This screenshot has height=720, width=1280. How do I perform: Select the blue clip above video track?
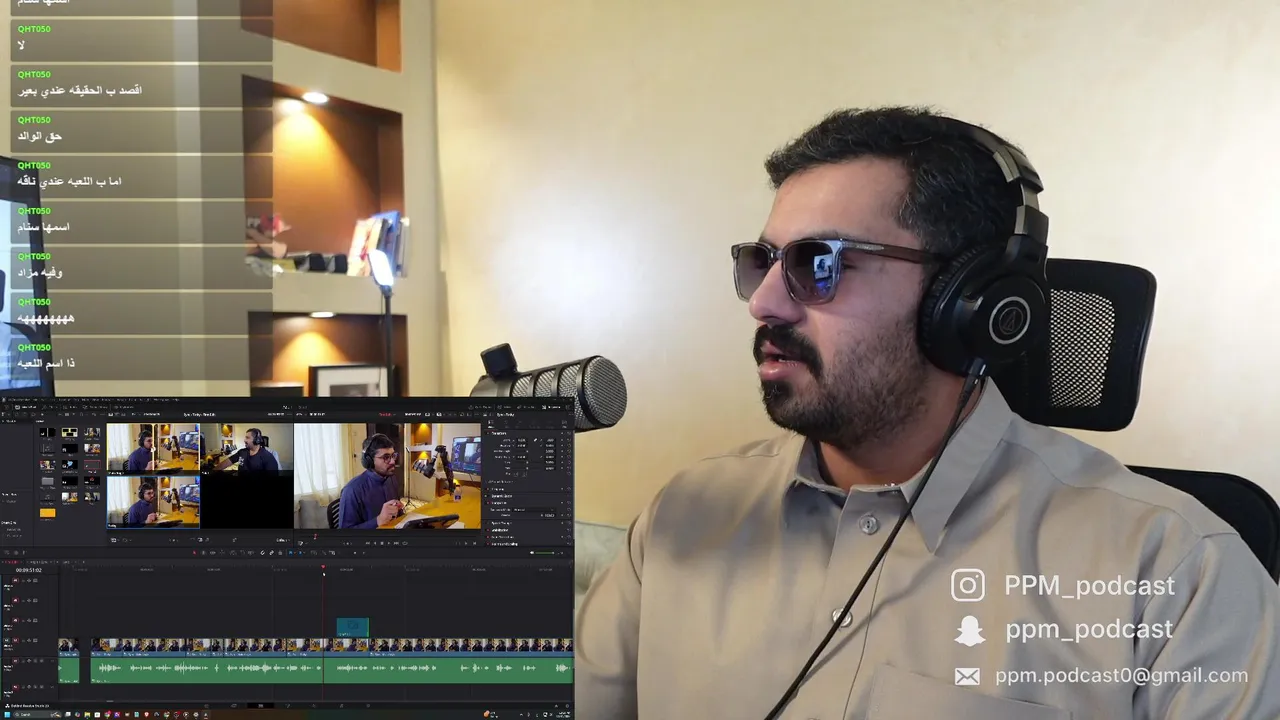coord(352,627)
